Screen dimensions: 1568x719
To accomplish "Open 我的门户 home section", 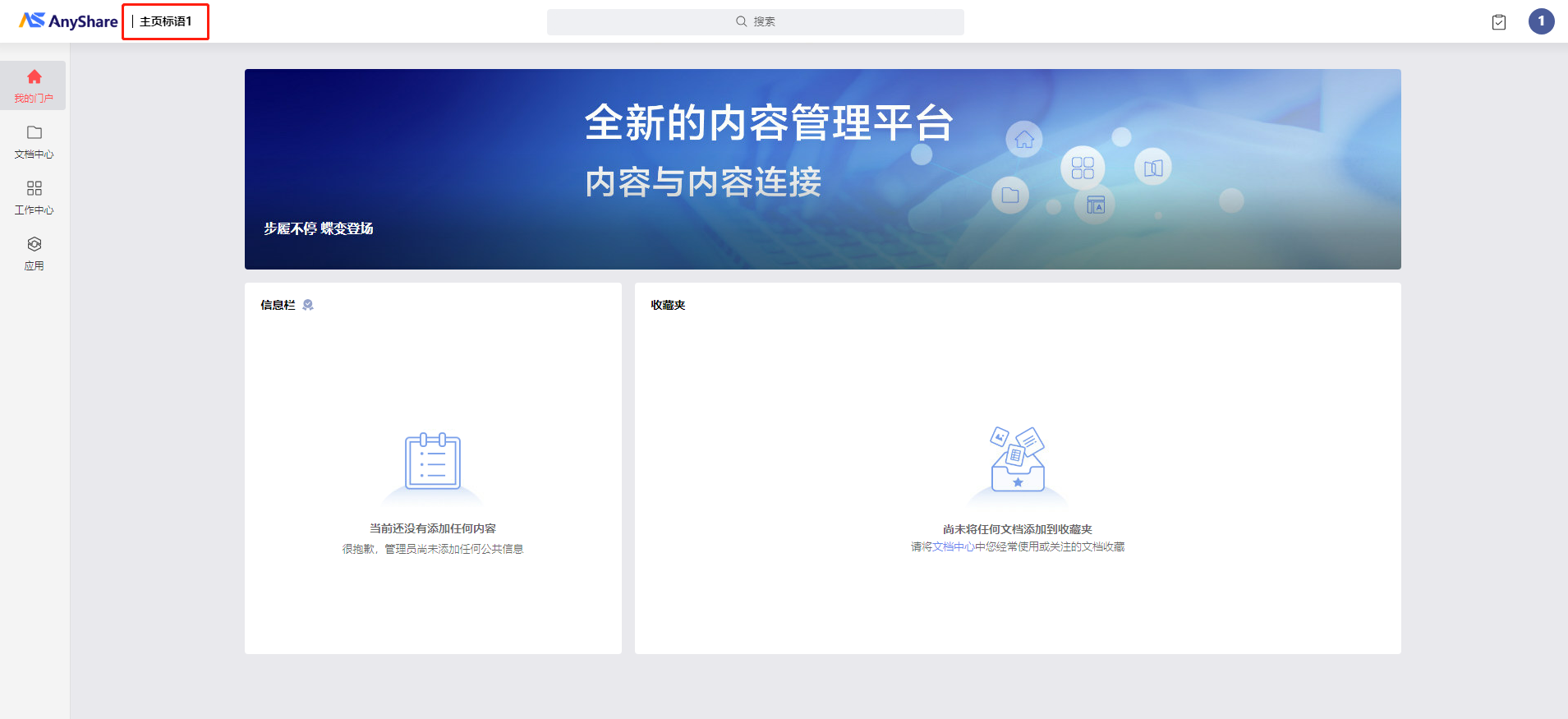I will 34,85.
